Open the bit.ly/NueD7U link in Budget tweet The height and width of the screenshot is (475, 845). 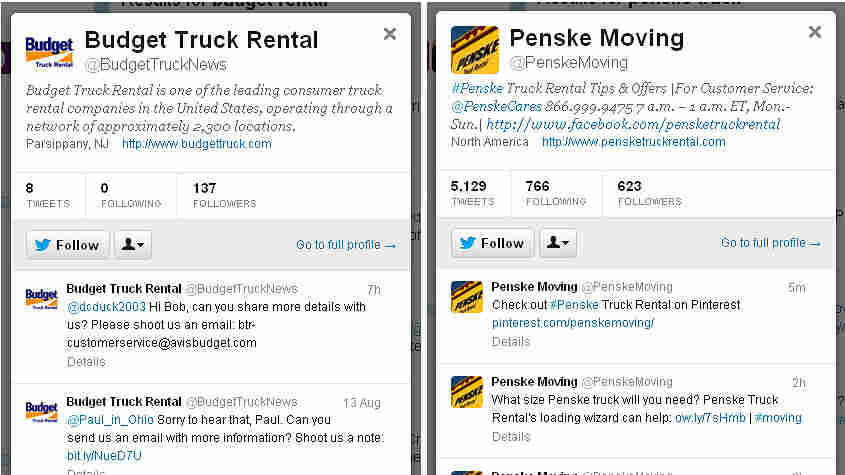pyautogui.click(x=104, y=456)
